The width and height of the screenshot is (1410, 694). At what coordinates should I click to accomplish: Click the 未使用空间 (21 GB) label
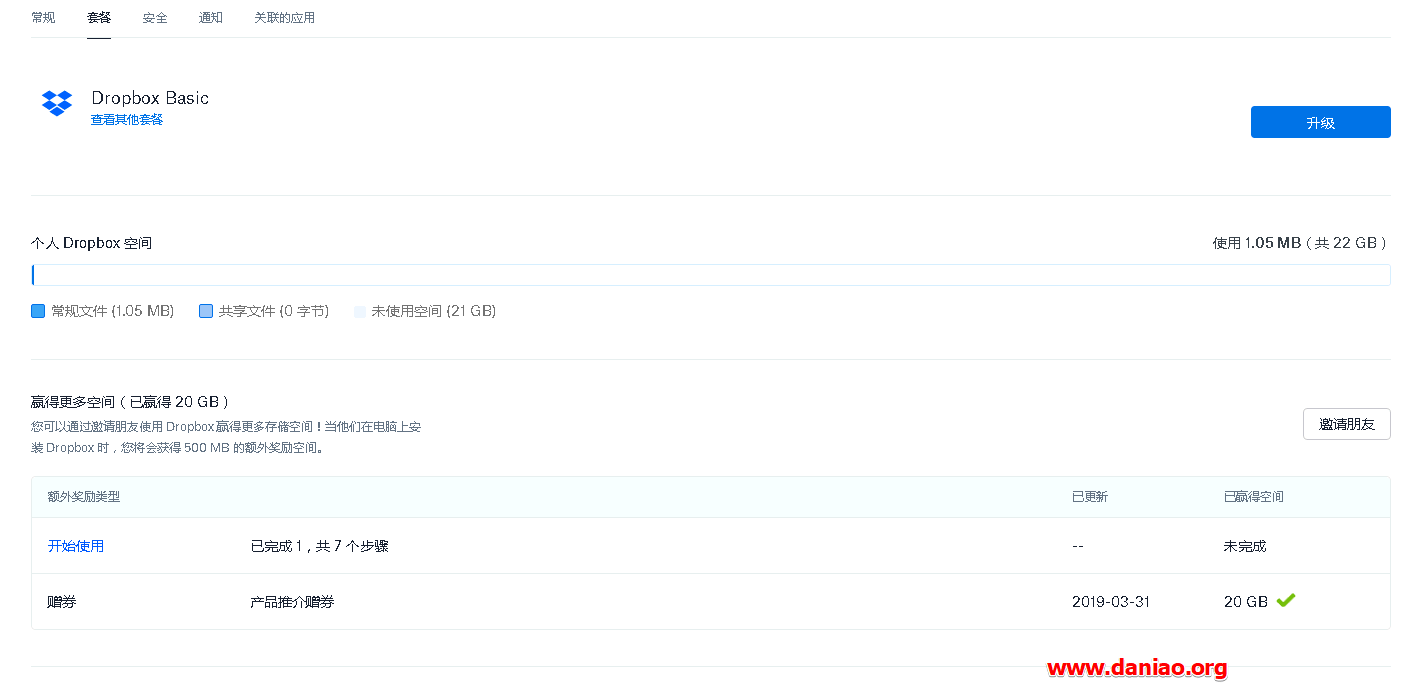[x=434, y=311]
